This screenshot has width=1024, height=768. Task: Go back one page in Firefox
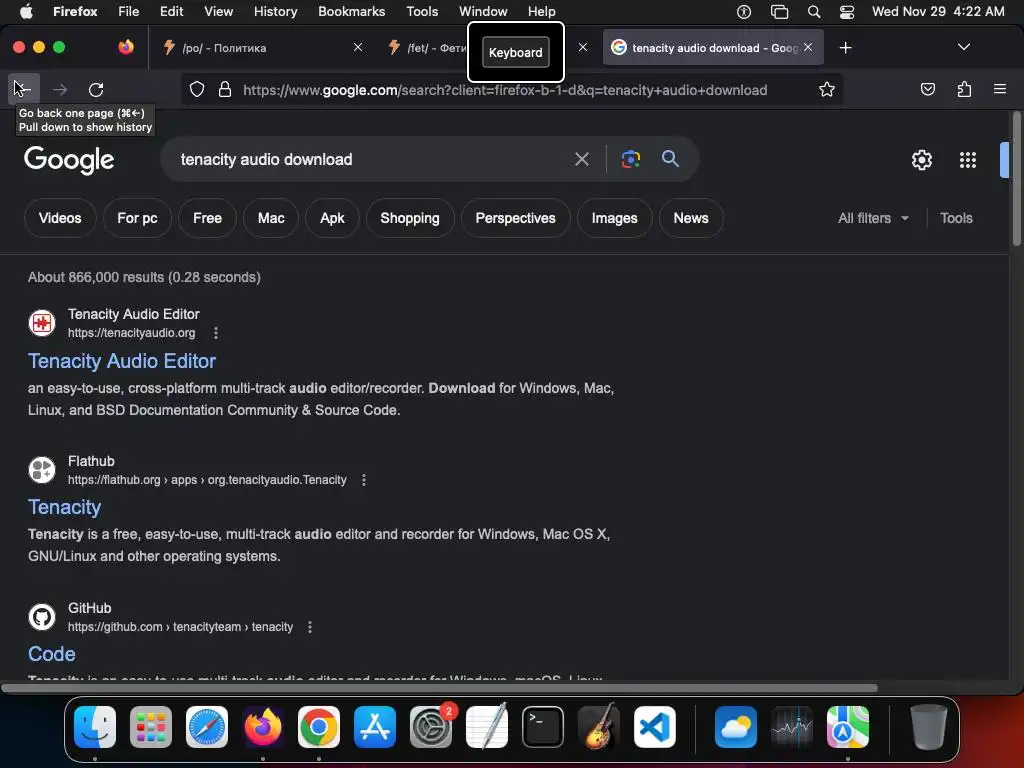point(24,89)
